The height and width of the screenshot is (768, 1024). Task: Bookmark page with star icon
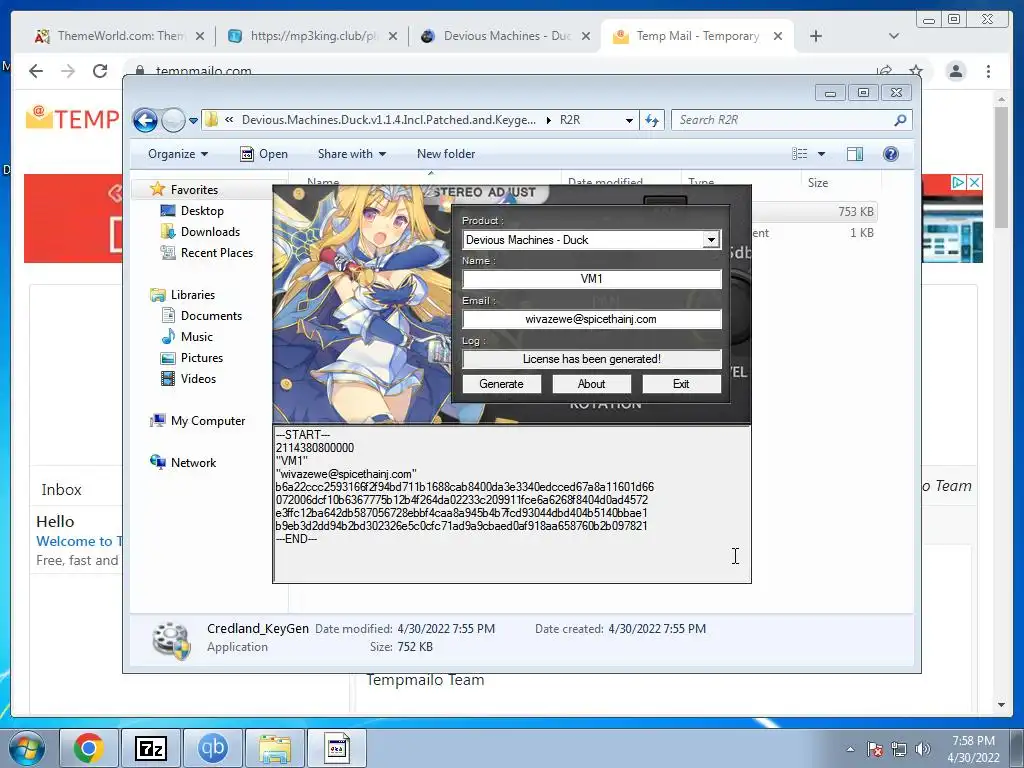click(x=916, y=71)
